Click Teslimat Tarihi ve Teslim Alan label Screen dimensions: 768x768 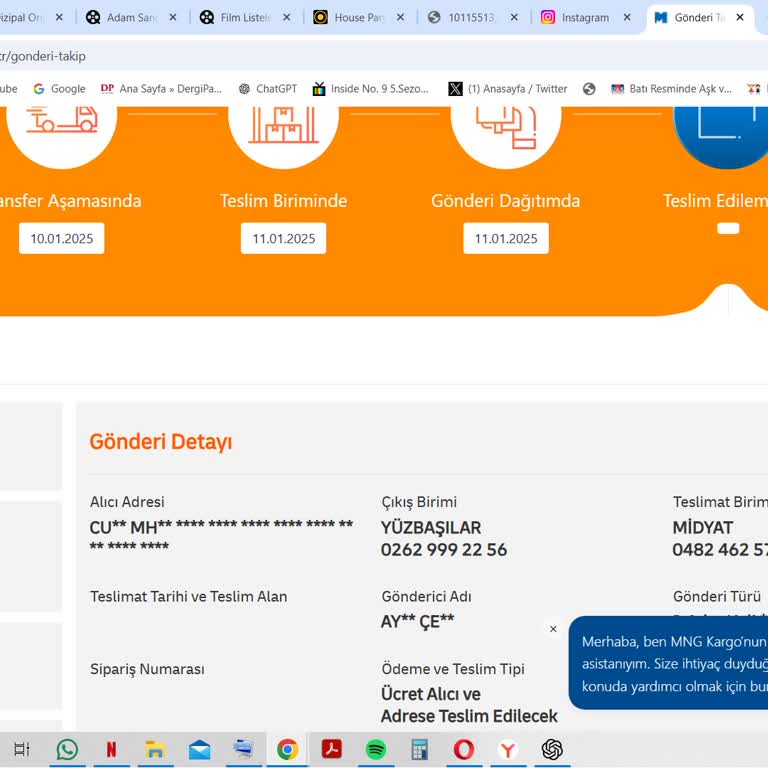189,597
